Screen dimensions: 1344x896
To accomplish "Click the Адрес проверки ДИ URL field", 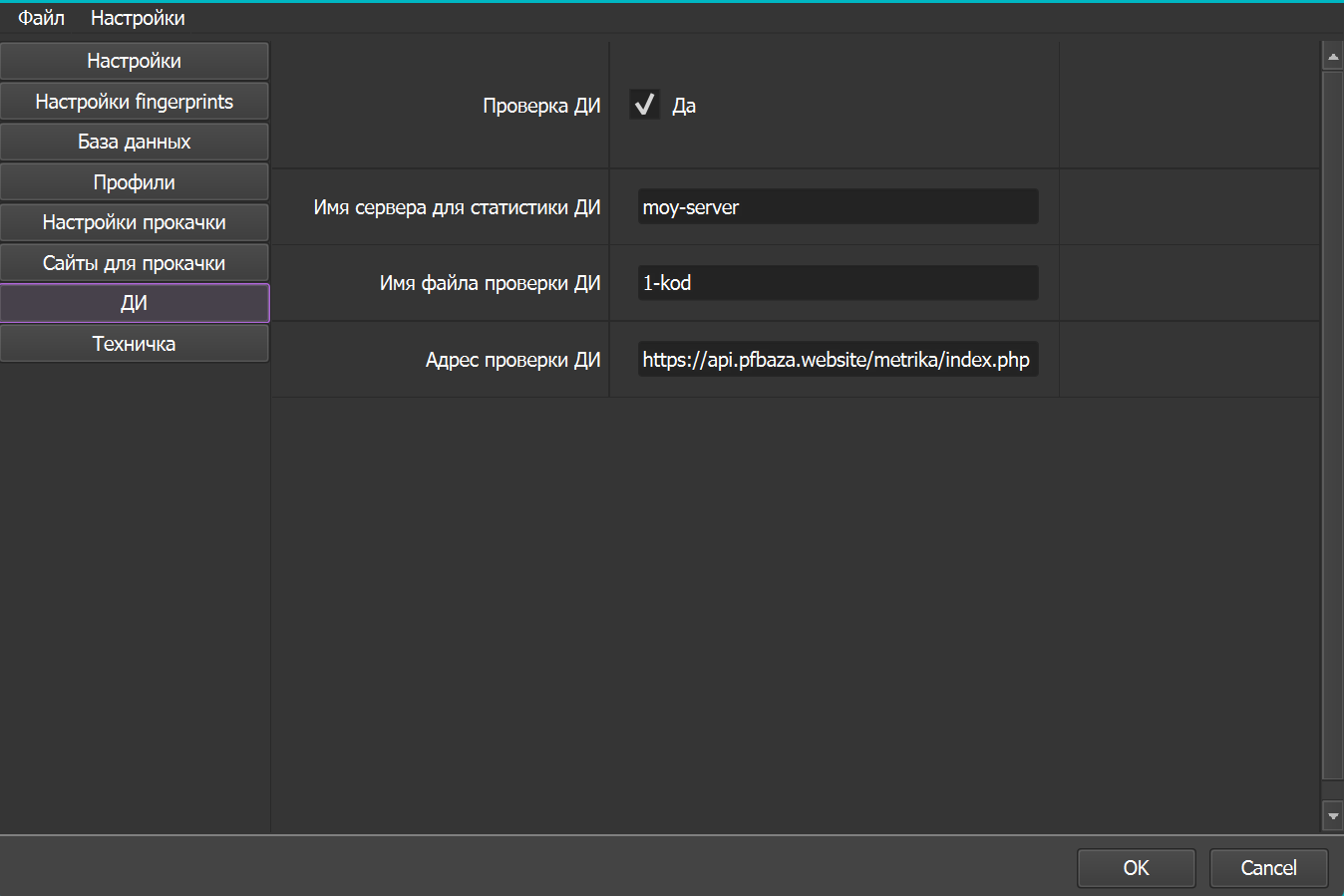I will 838,360.
